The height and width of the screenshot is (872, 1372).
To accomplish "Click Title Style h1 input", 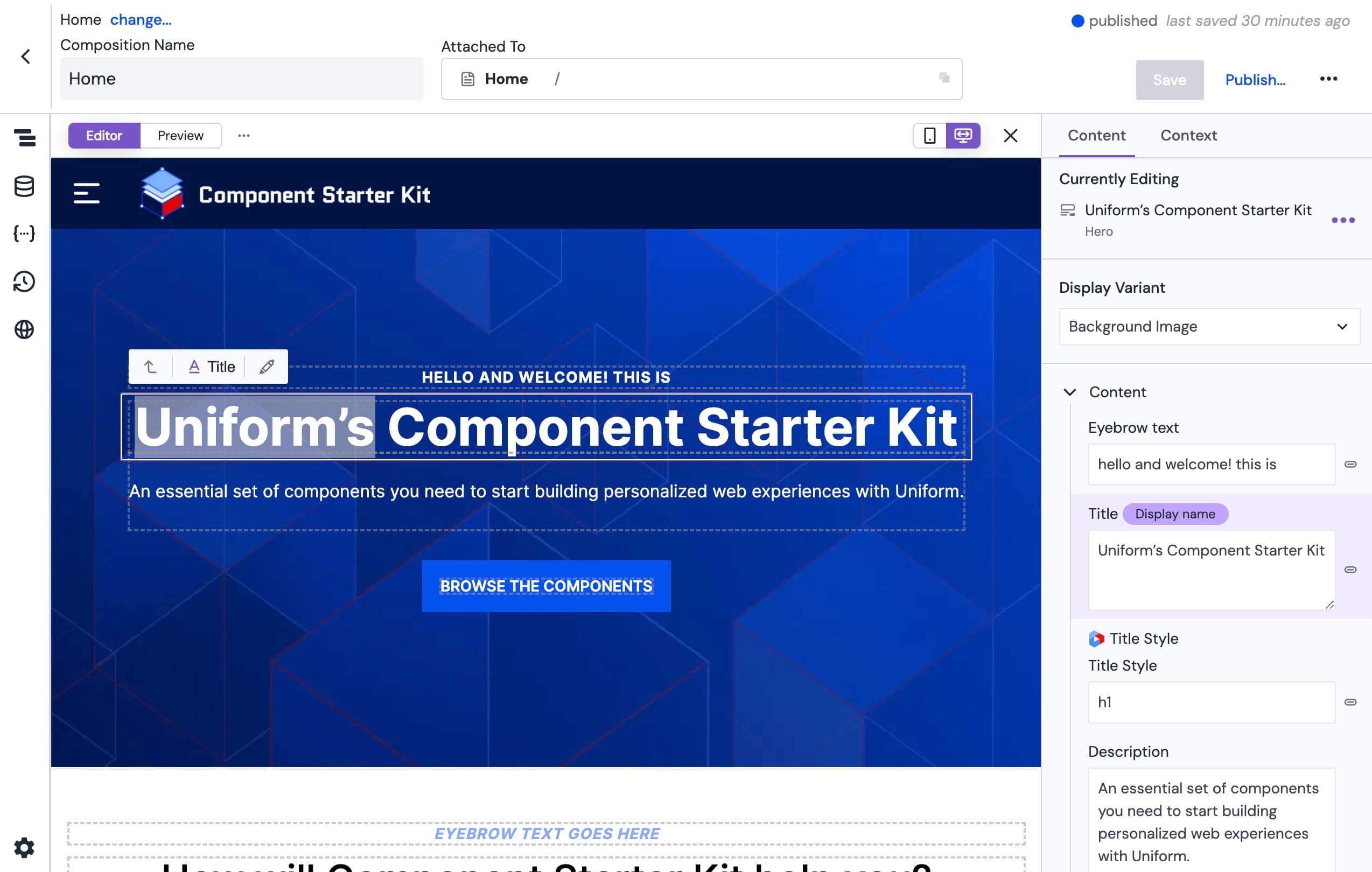I will 1212,702.
